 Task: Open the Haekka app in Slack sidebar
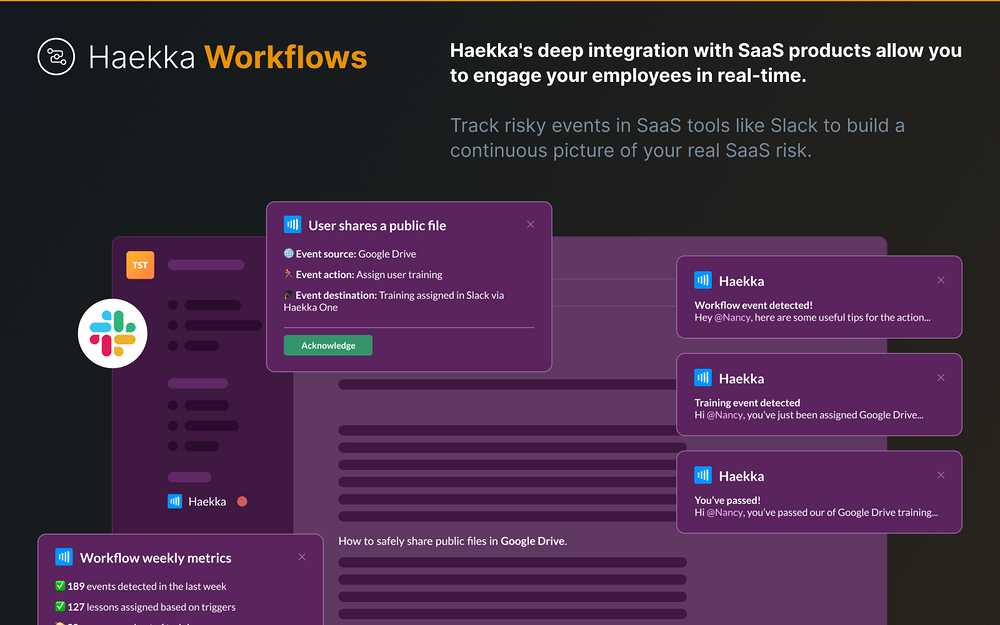point(207,501)
